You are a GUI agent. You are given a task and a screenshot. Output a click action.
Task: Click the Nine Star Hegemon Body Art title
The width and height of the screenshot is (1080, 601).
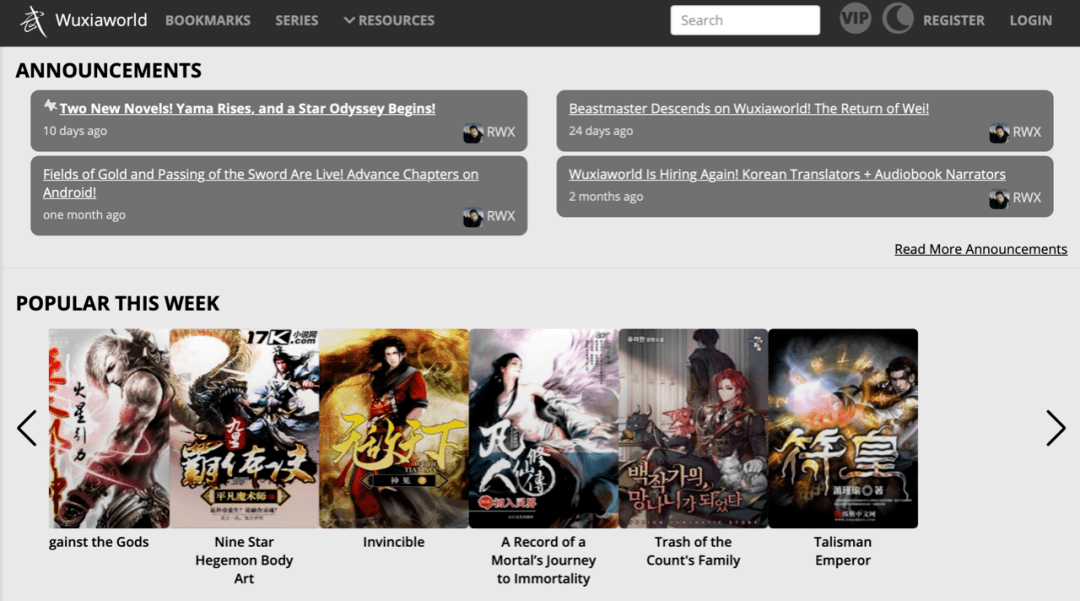pyautogui.click(x=244, y=560)
